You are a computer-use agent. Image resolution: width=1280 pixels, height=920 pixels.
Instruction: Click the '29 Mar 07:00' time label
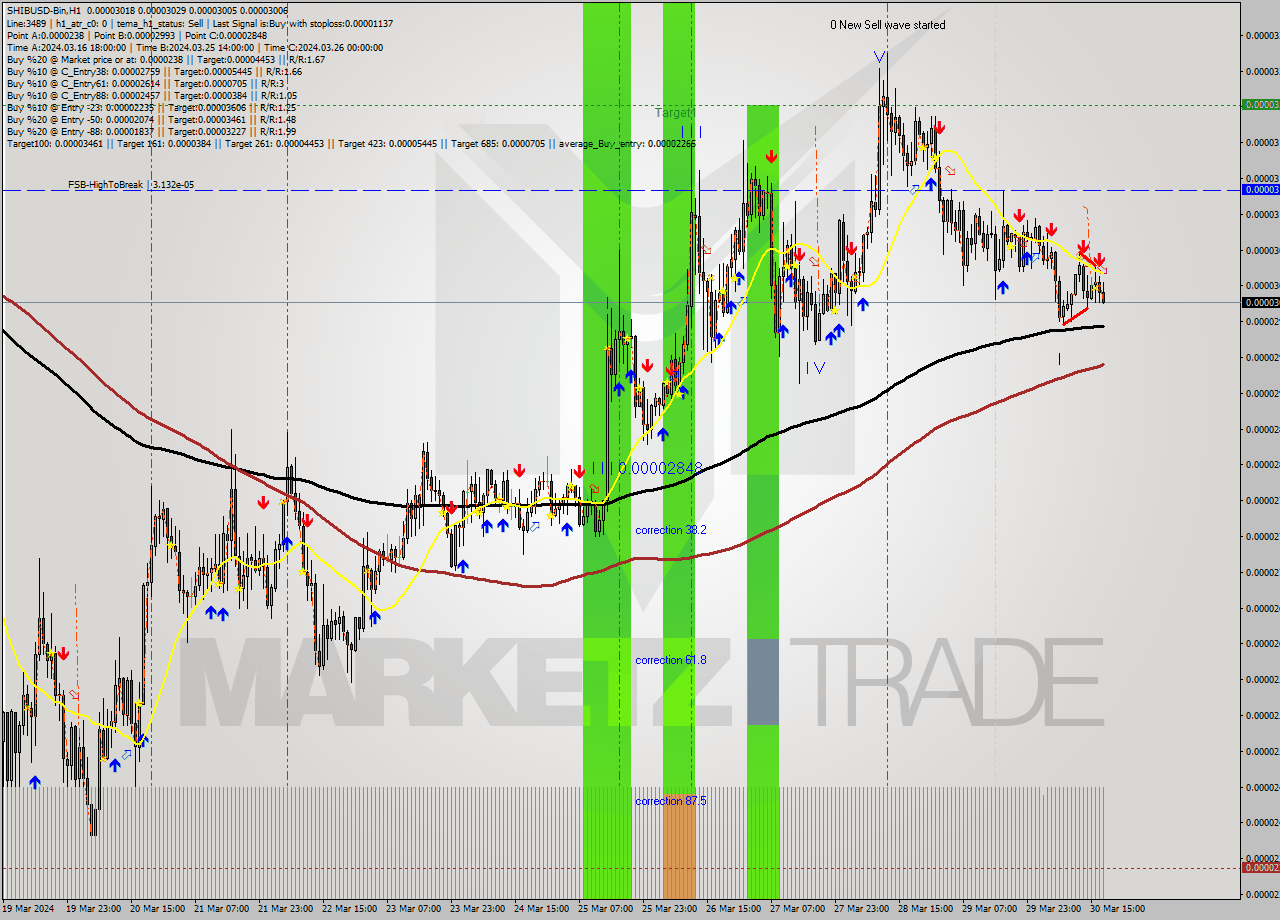989,908
